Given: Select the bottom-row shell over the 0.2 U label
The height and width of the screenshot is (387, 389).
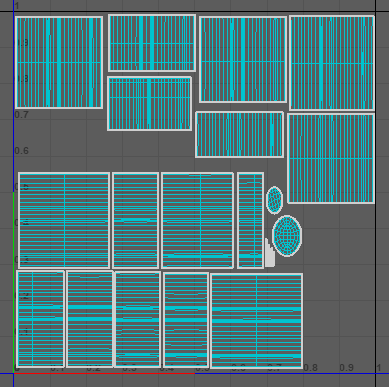Looking at the screenshot, I should click(x=90, y=319).
